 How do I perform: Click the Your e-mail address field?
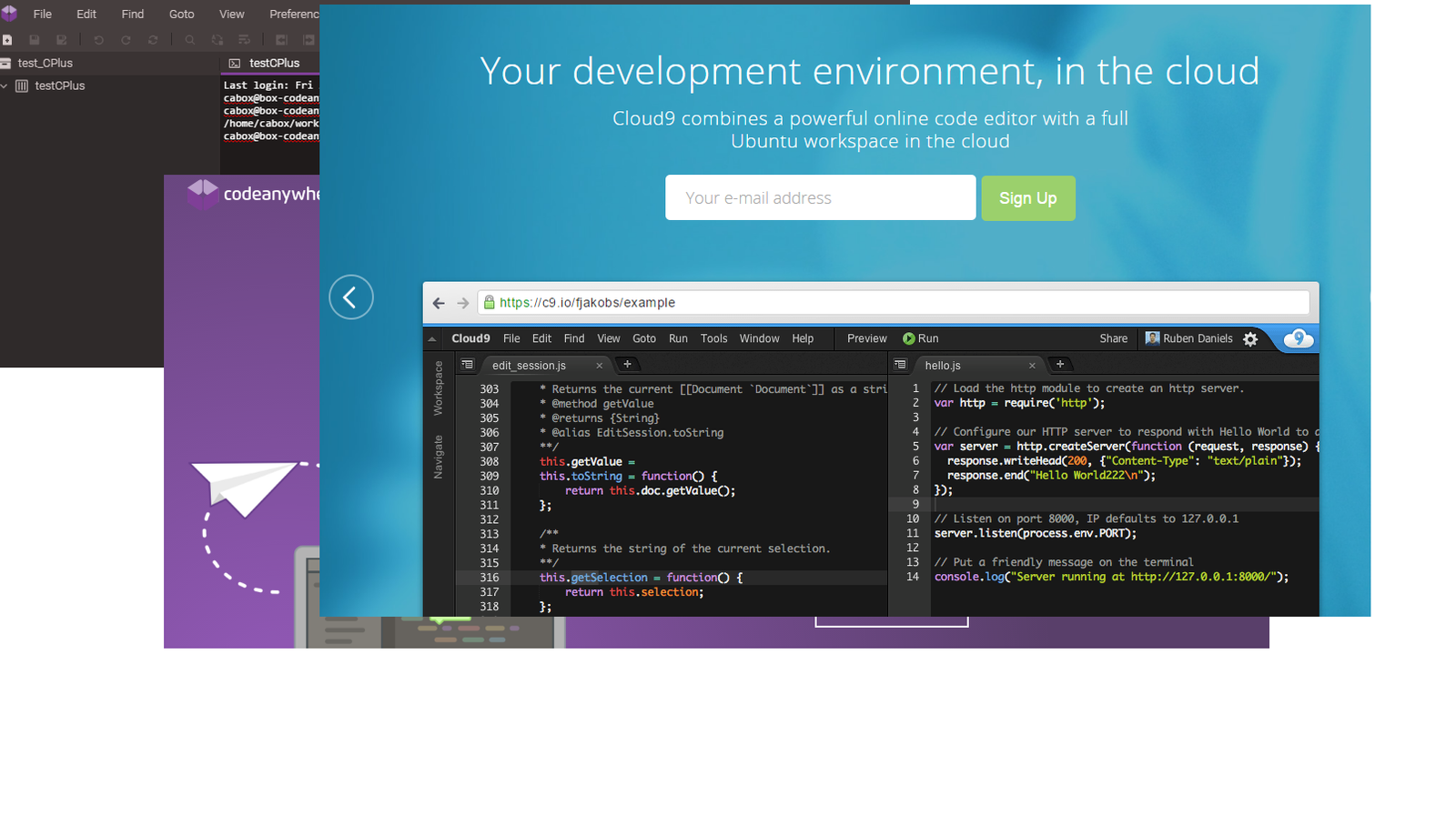[x=821, y=197]
